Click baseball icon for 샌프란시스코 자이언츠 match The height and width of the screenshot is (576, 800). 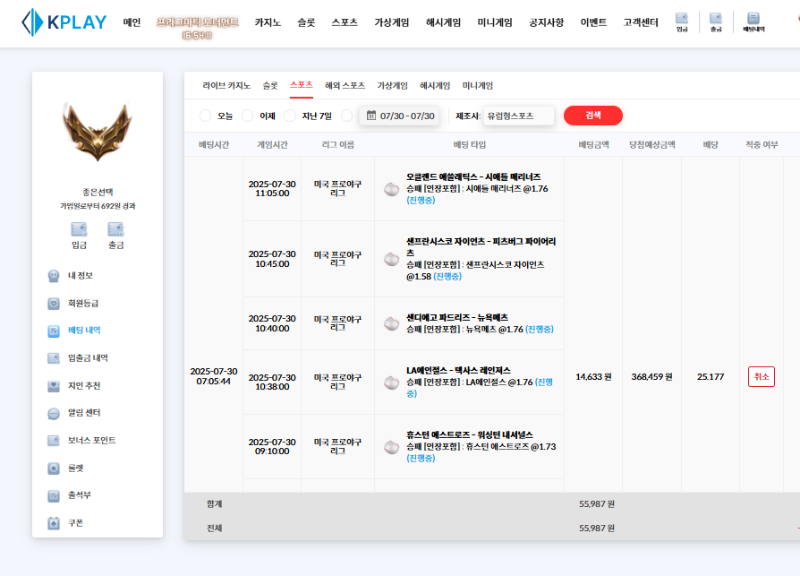tap(391, 259)
